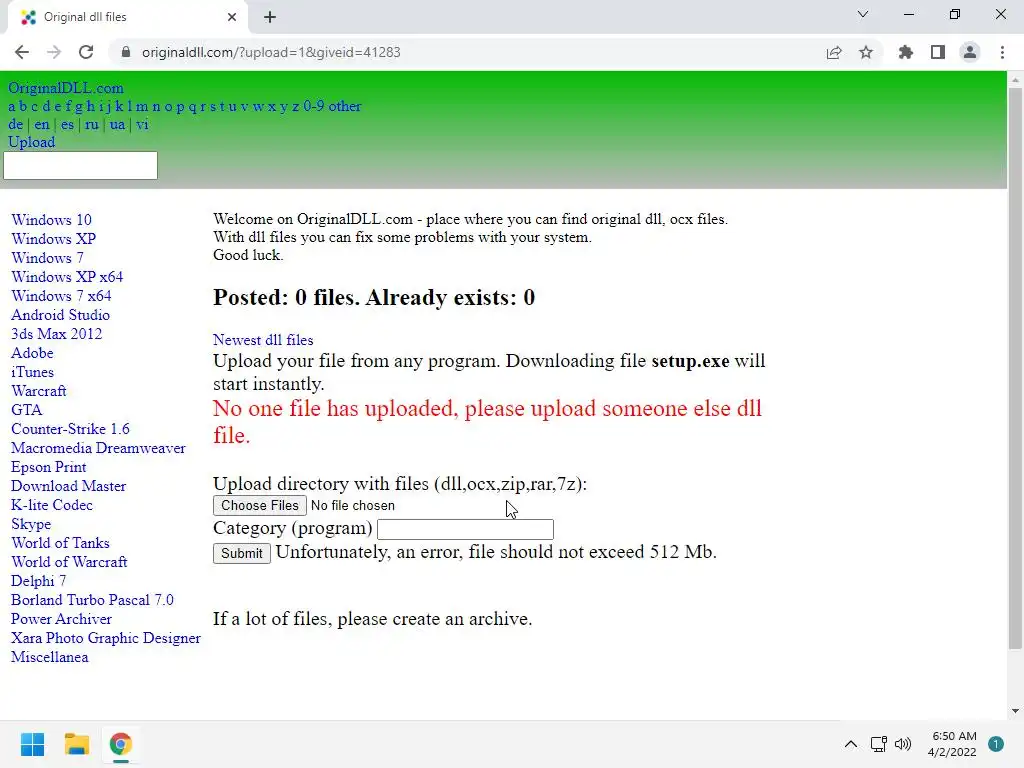
Task: Open the other category link
Action: 345,106
